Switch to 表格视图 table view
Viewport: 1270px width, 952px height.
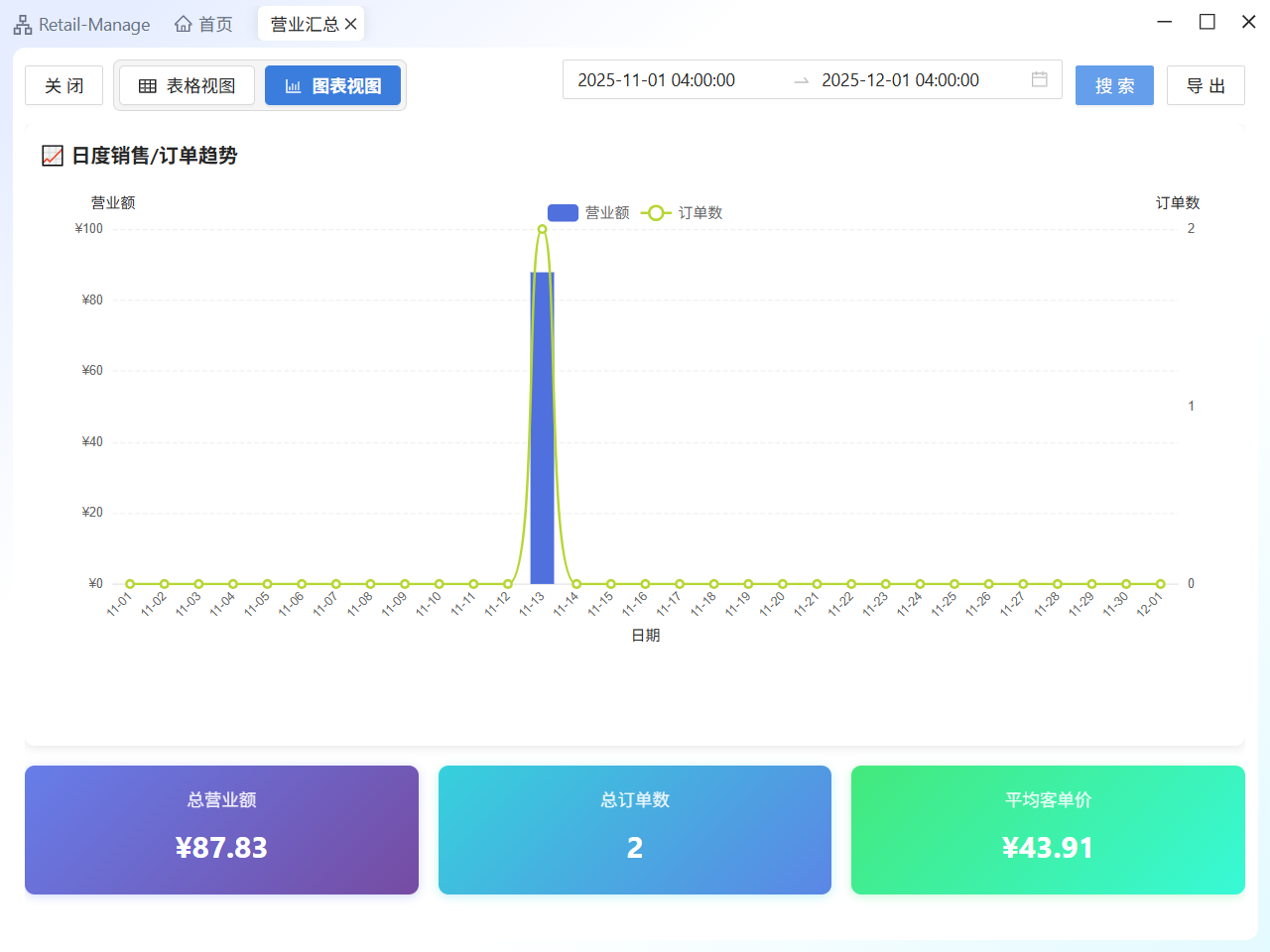188,86
